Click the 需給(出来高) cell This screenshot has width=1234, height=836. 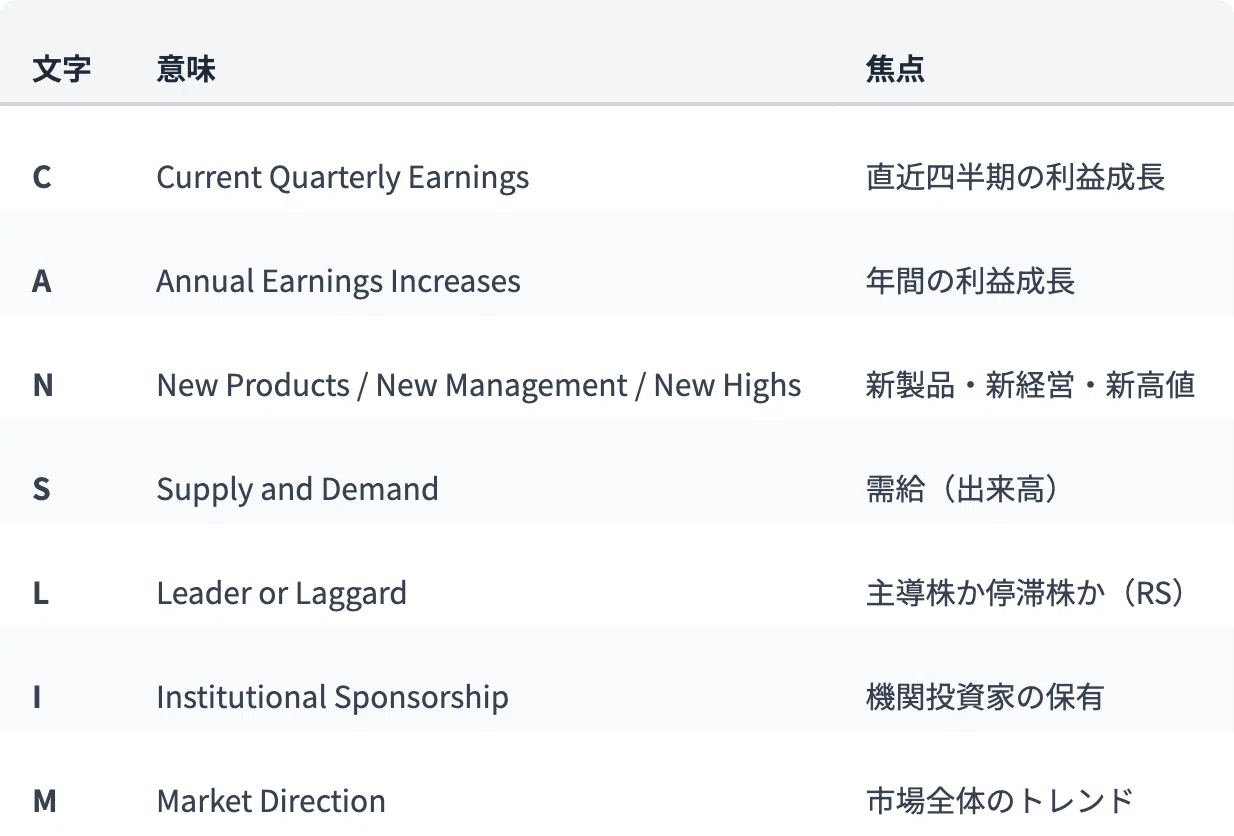point(963,490)
